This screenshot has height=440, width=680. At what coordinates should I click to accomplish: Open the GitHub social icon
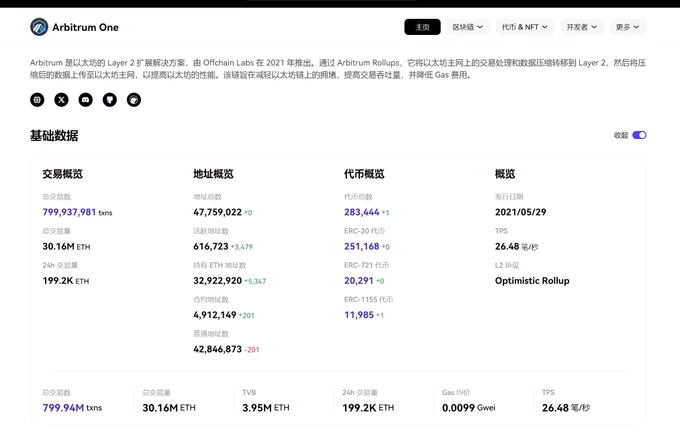(x=110, y=100)
